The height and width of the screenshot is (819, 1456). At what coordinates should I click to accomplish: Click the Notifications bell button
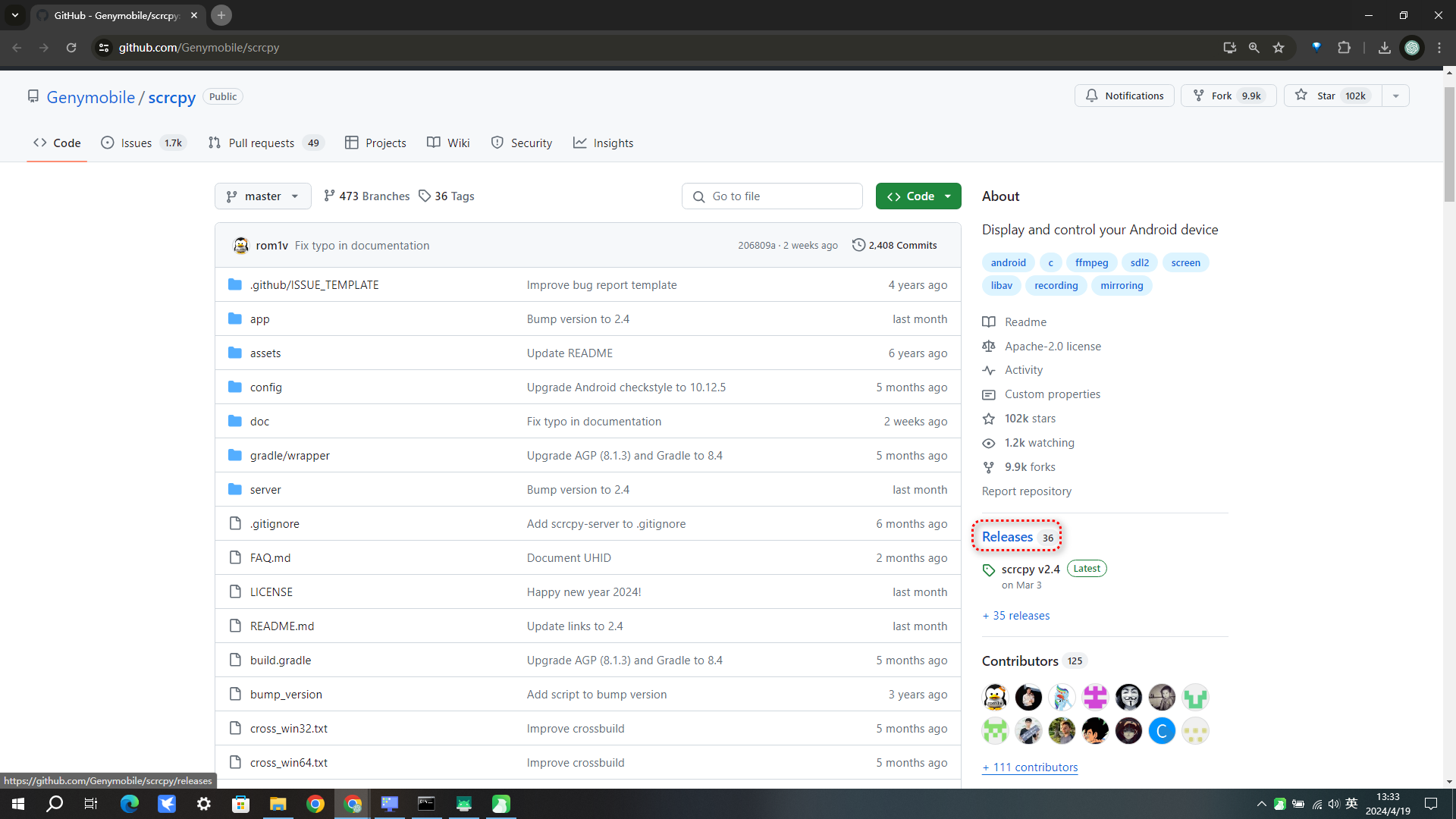tap(1124, 96)
